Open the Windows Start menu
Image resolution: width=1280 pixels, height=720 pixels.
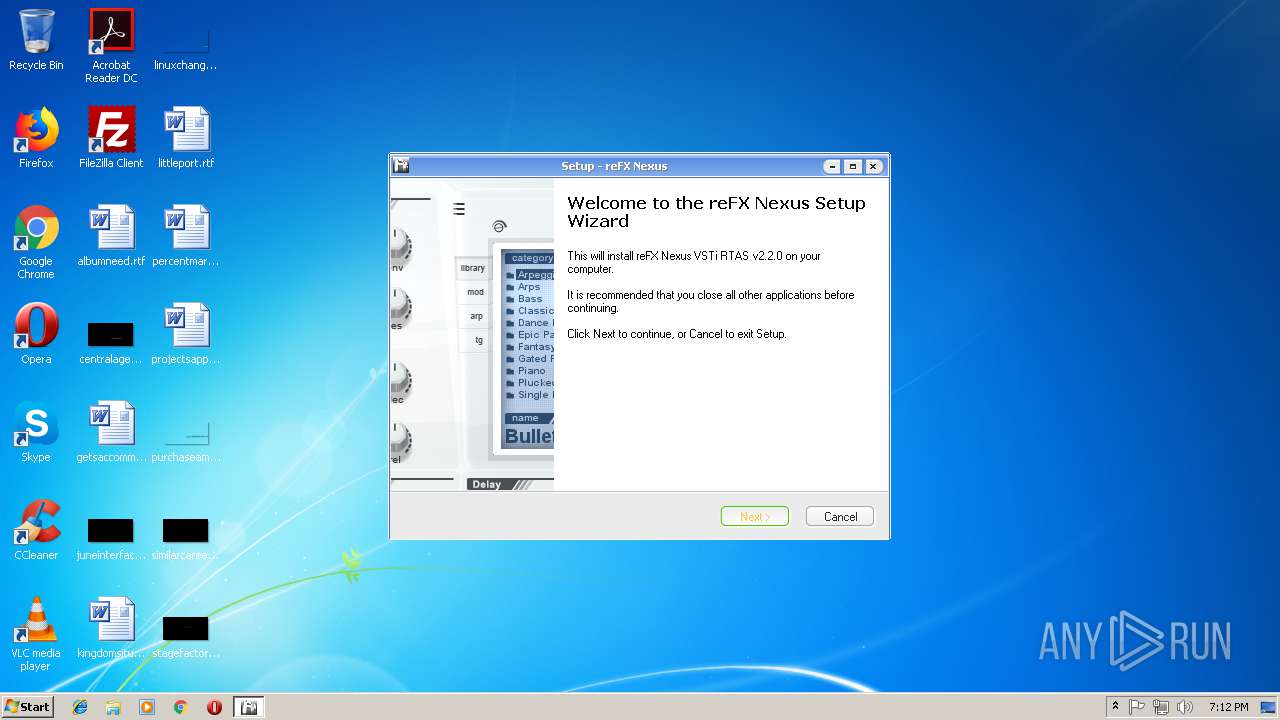pyautogui.click(x=27, y=707)
